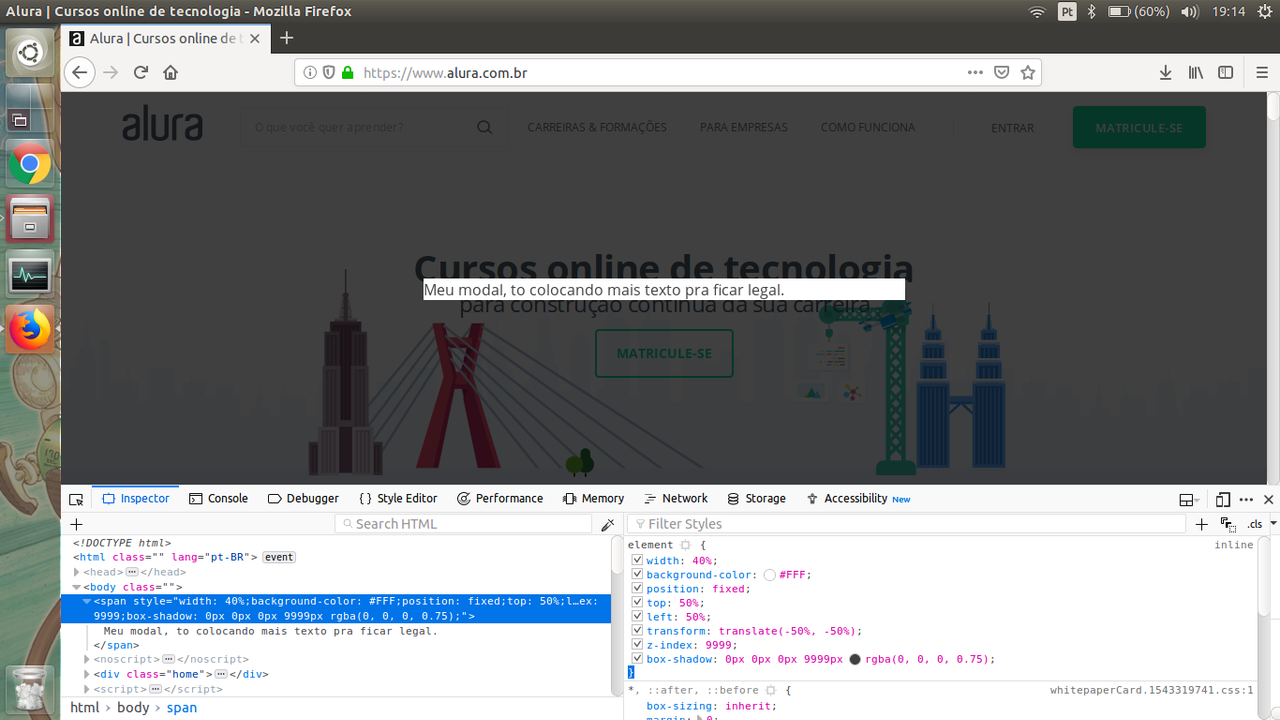Open the Firefox home page icon
The height and width of the screenshot is (720, 1280).
[170, 72]
